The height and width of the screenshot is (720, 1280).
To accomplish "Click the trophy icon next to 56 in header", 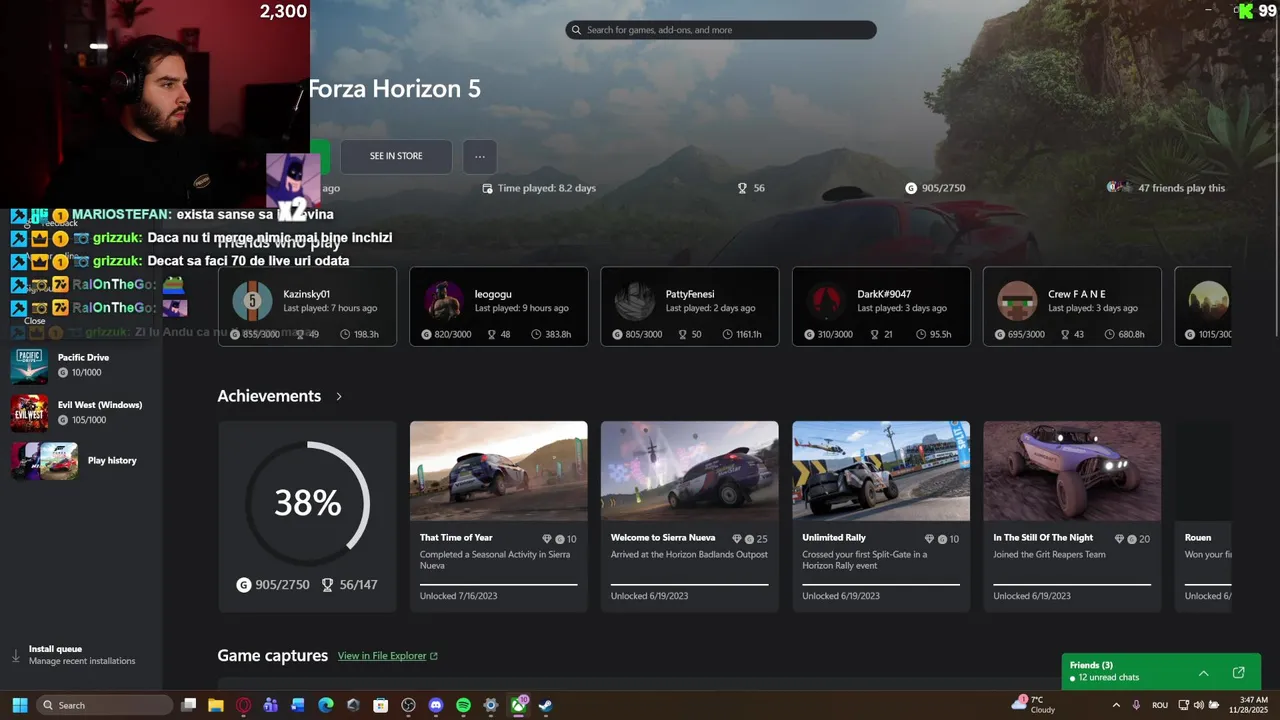I will (x=742, y=188).
